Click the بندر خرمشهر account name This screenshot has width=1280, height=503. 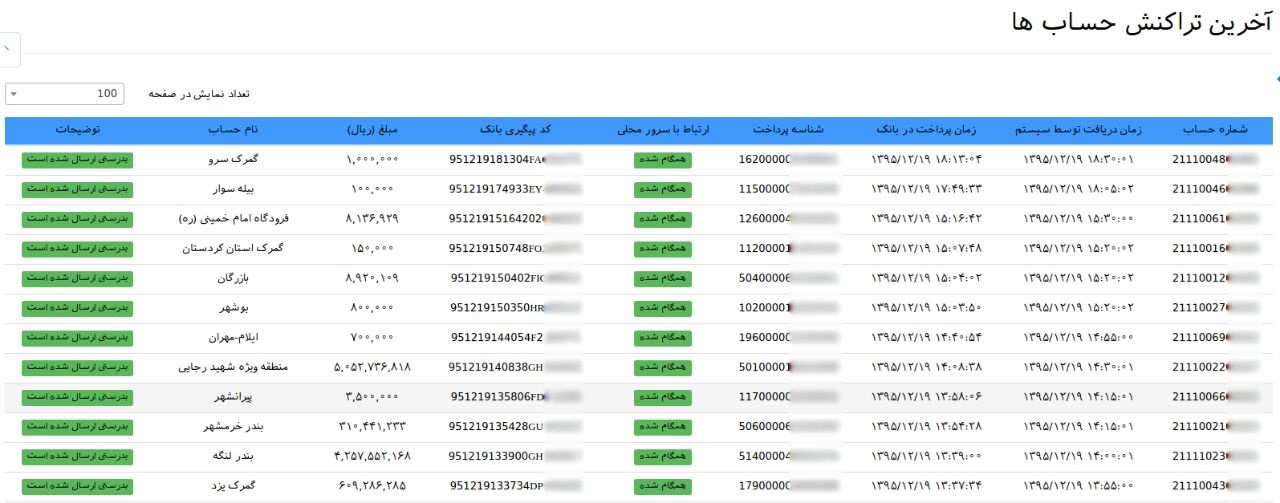tap(234, 427)
